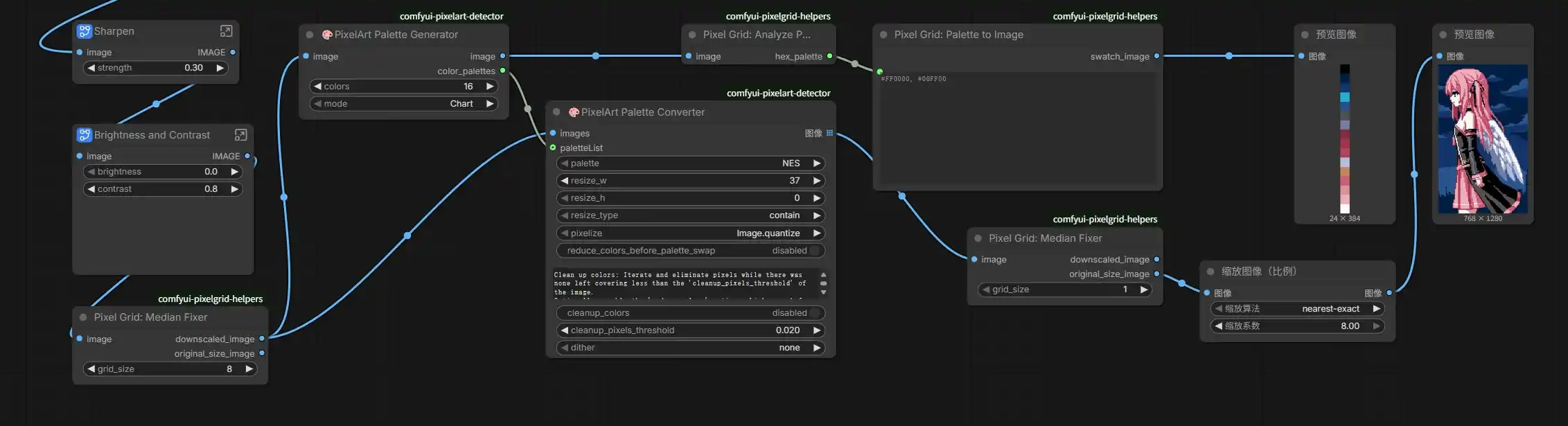The height and width of the screenshot is (426, 1568).
Task: Click the Brightness and Contrast node's blue icon
Action: coord(85,135)
